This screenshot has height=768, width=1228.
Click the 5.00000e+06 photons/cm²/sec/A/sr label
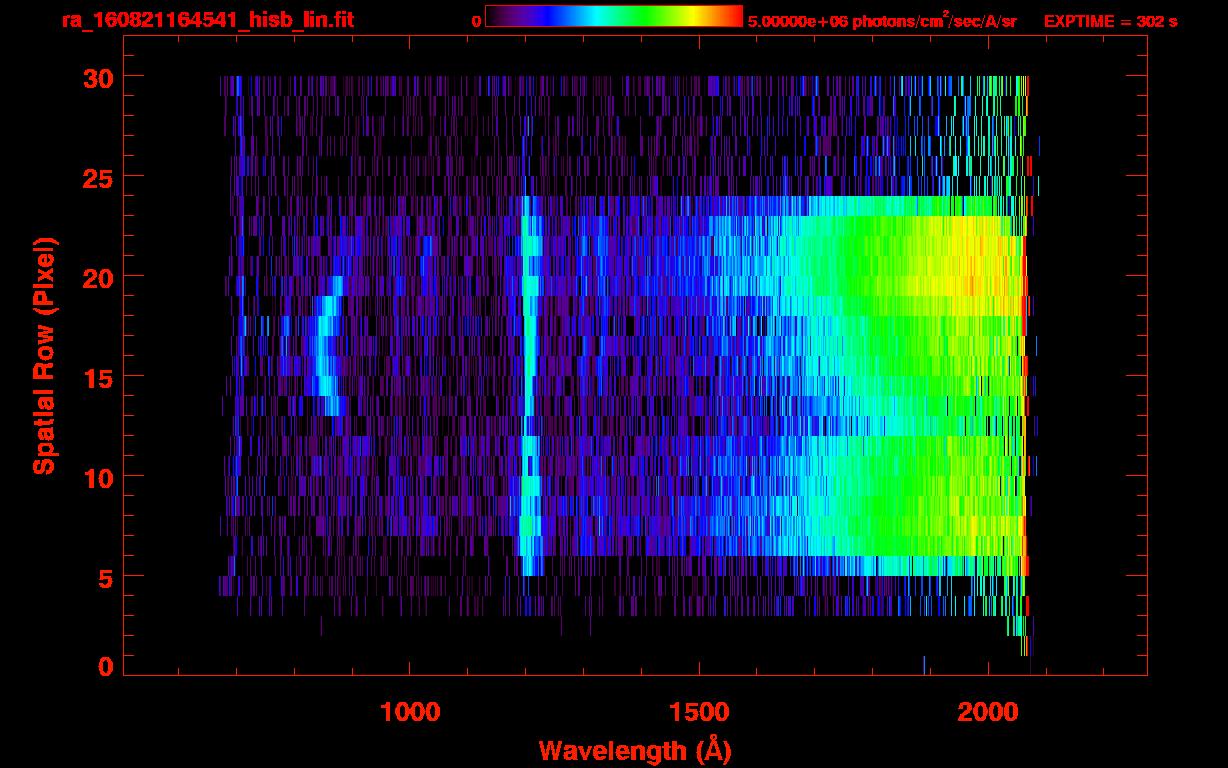coord(882,20)
